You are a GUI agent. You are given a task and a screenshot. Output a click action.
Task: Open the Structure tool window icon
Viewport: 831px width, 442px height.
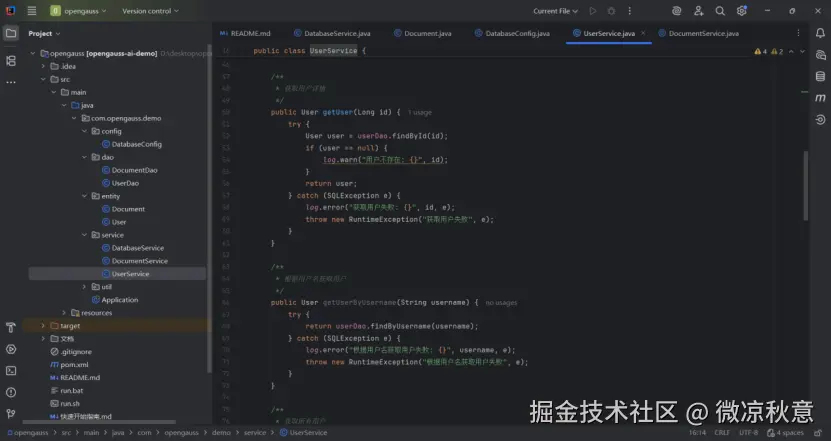point(11,60)
